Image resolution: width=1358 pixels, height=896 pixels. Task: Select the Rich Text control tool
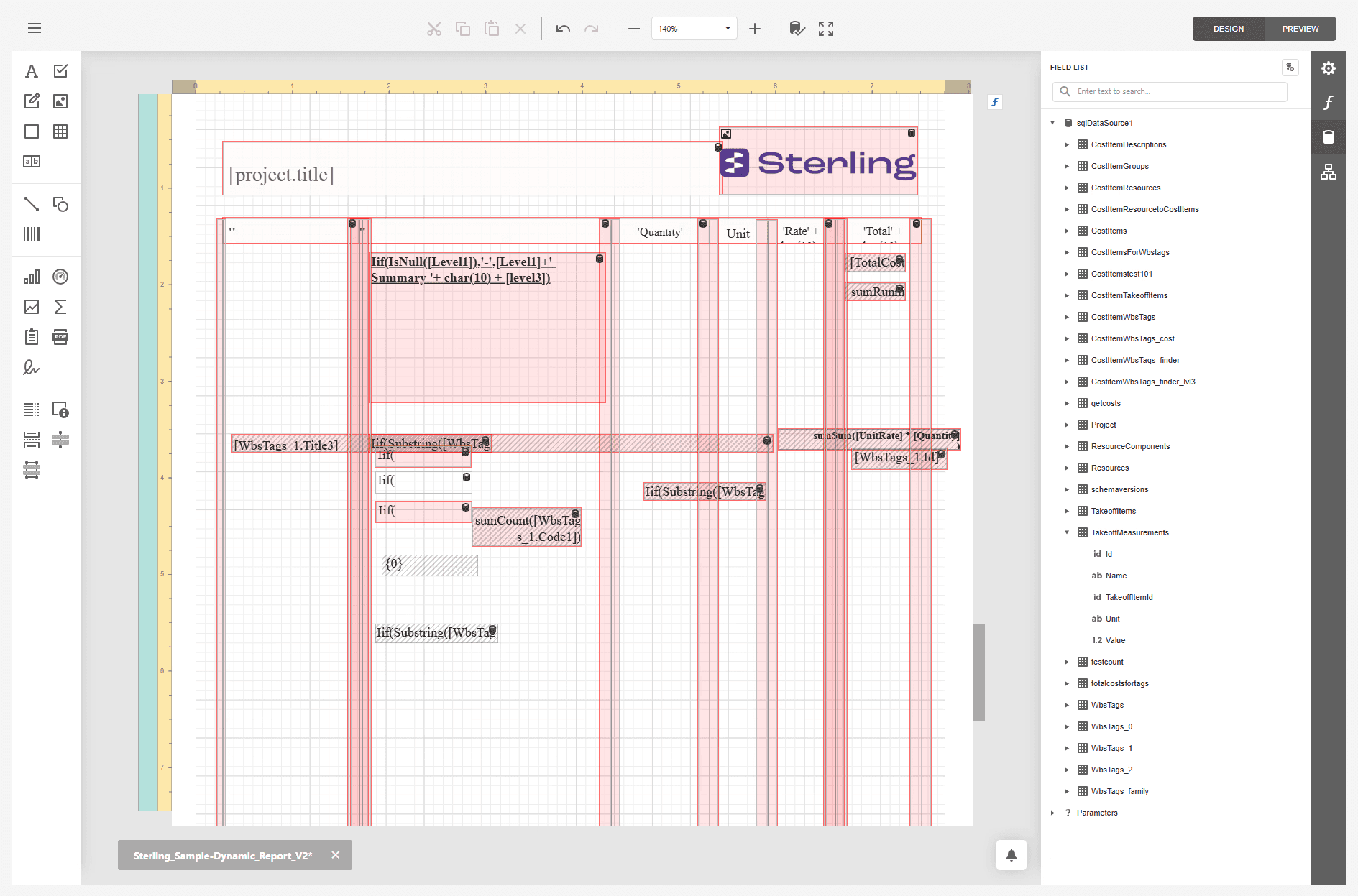pyautogui.click(x=32, y=101)
